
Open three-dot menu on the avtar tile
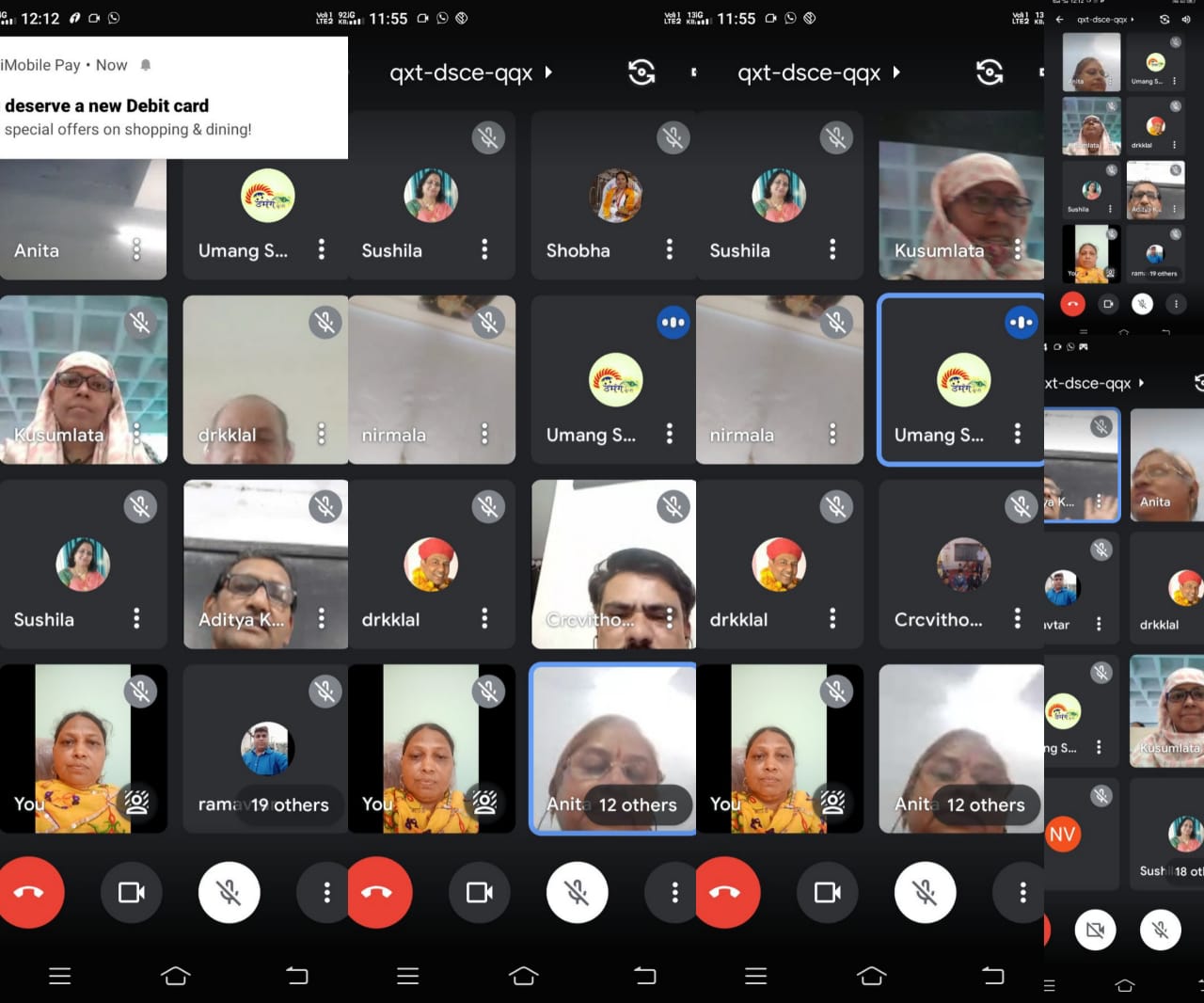[x=1099, y=624]
